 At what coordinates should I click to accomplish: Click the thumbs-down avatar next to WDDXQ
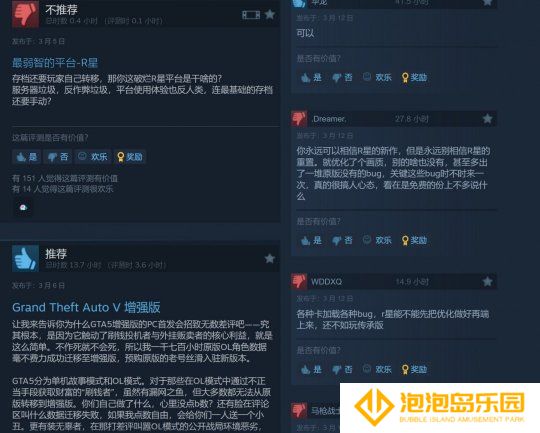[x=299, y=281]
